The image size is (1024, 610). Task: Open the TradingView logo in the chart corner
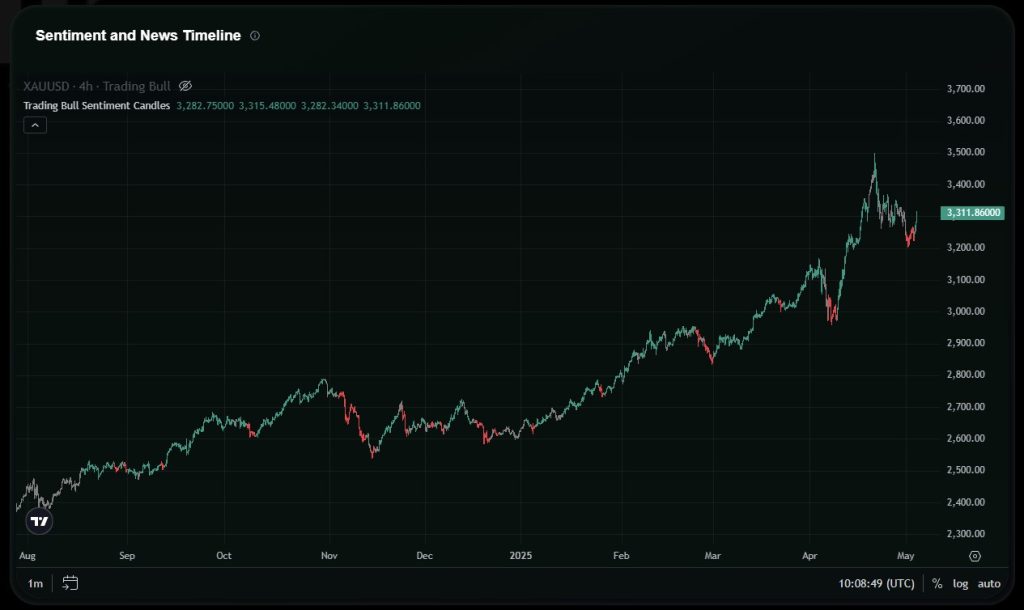(39, 521)
